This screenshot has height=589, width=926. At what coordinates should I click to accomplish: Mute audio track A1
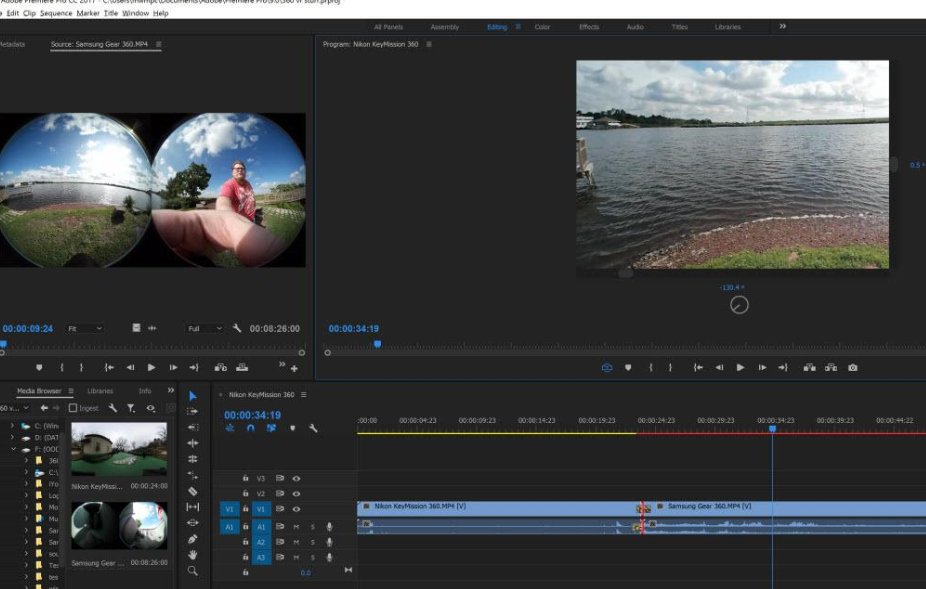pos(296,526)
